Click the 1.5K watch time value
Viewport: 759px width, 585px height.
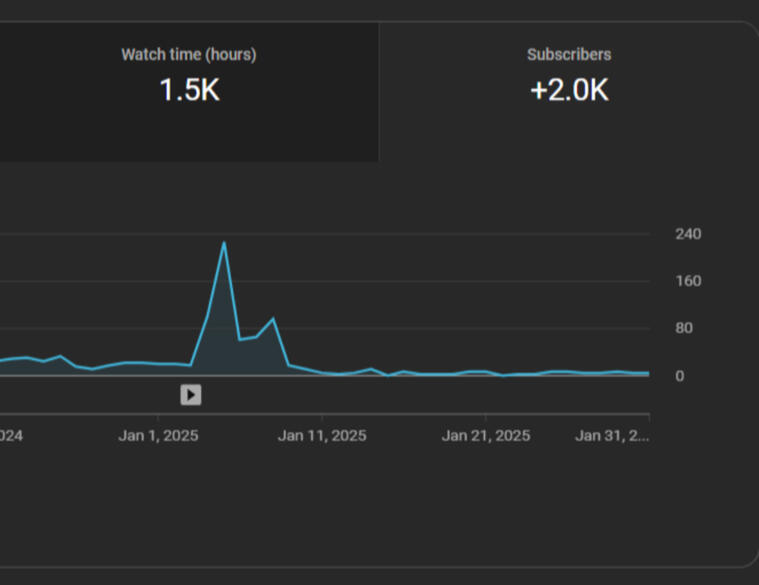pyautogui.click(x=189, y=90)
